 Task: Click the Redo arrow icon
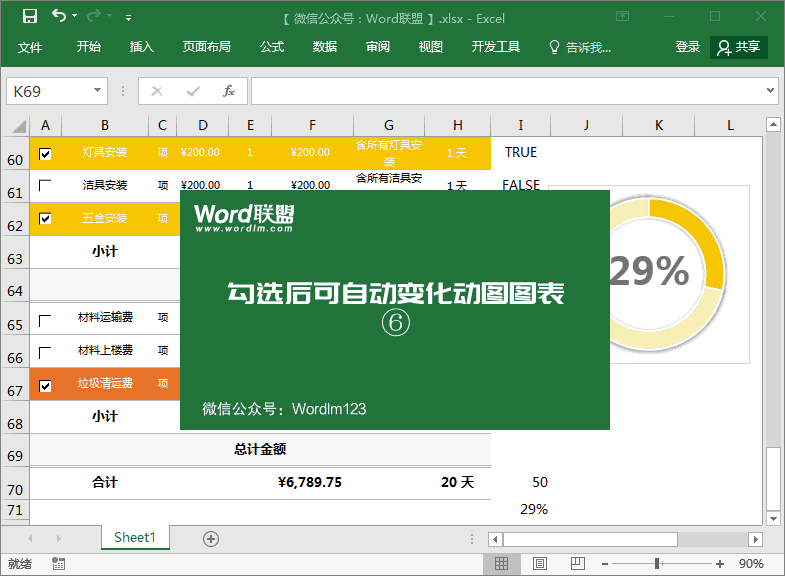[94, 17]
